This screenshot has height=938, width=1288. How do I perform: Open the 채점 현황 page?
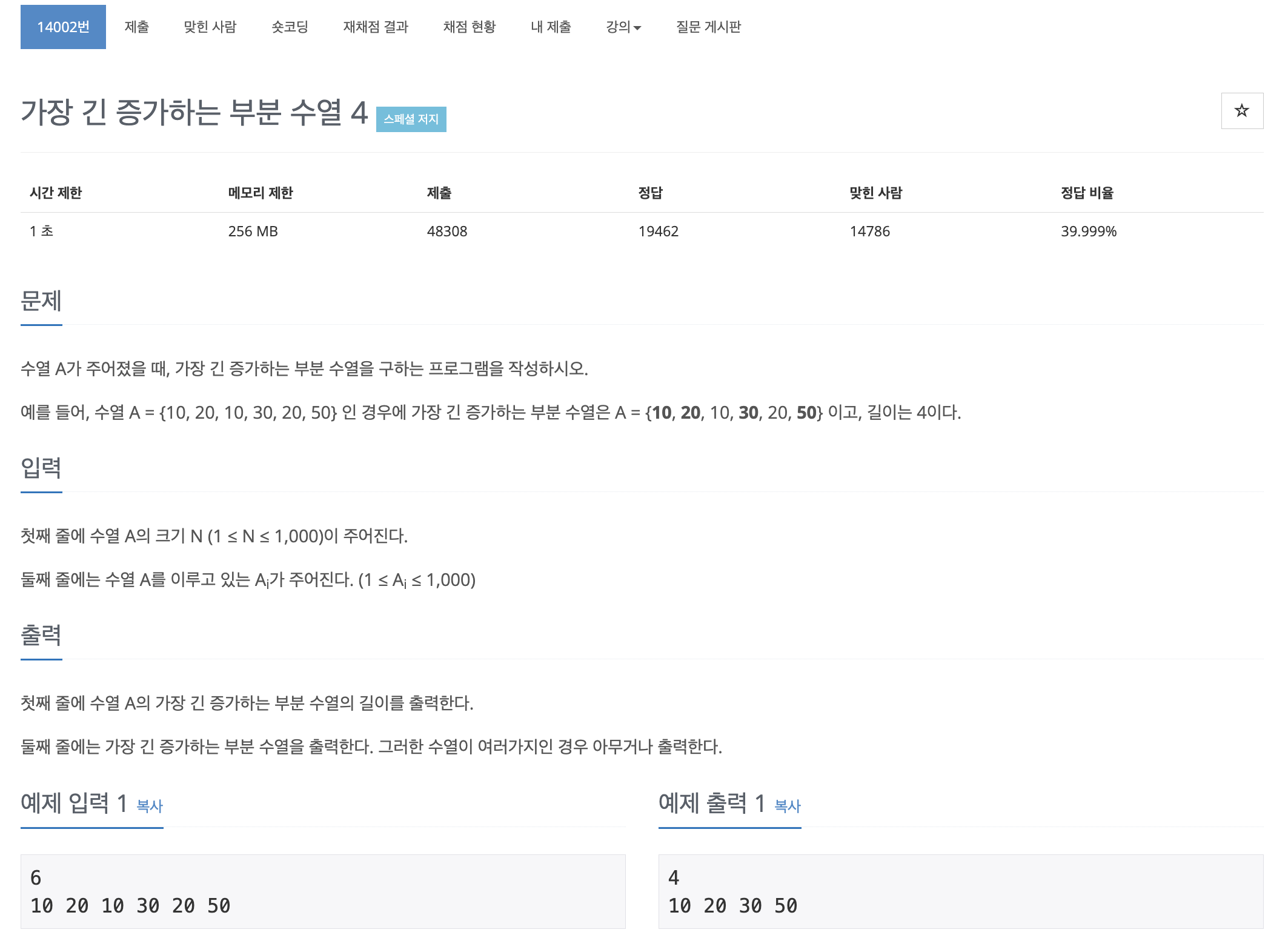(x=470, y=27)
